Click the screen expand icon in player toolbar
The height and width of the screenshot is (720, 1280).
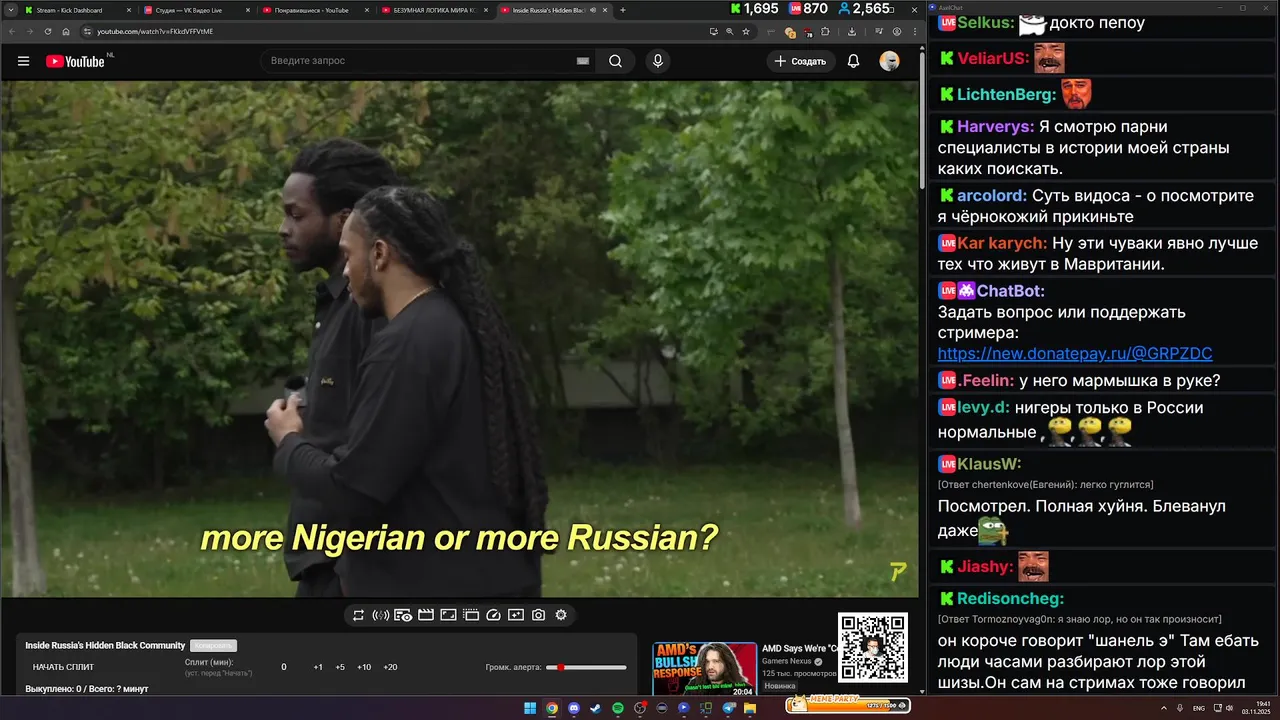pos(448,615)
